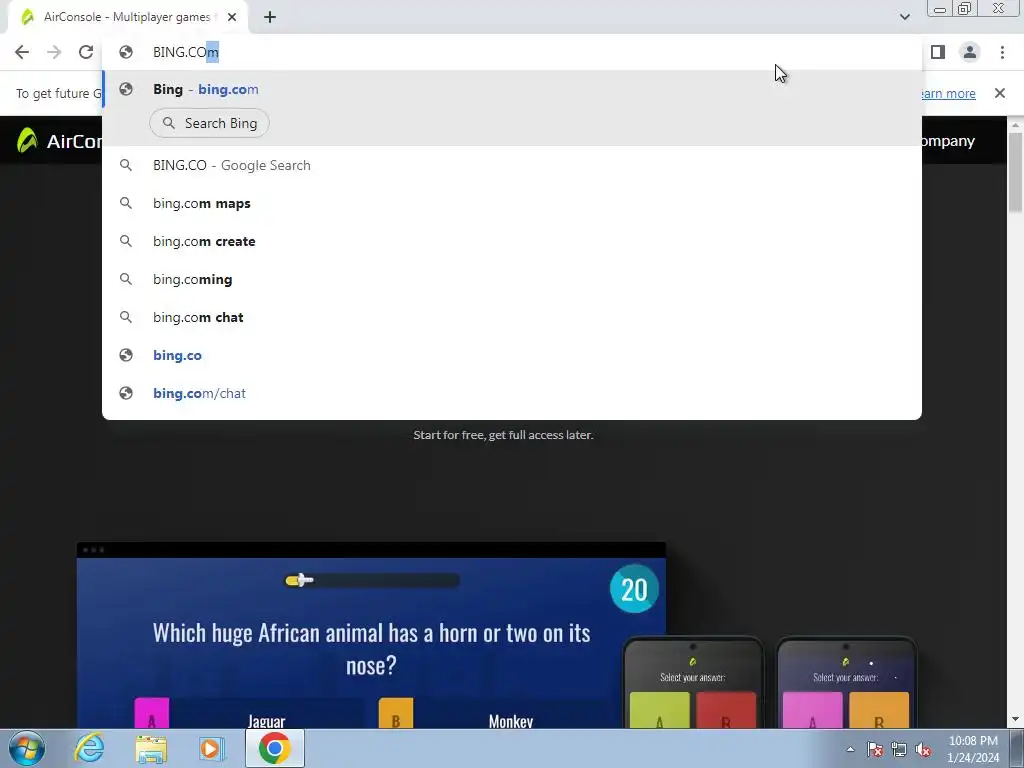Viewport: 1024px width, 768px height.
Task: Click the quiz game progress bar
Action: point(372,580)
